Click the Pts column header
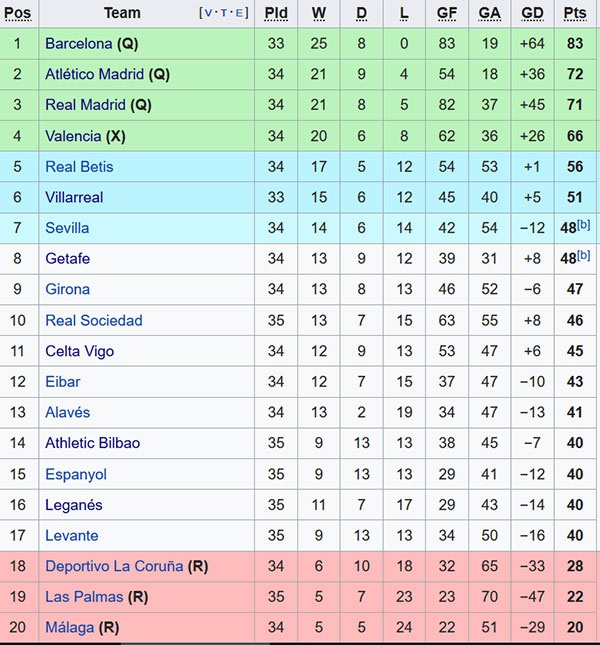The width and height of the screenshot is (600, 645). 575,13
